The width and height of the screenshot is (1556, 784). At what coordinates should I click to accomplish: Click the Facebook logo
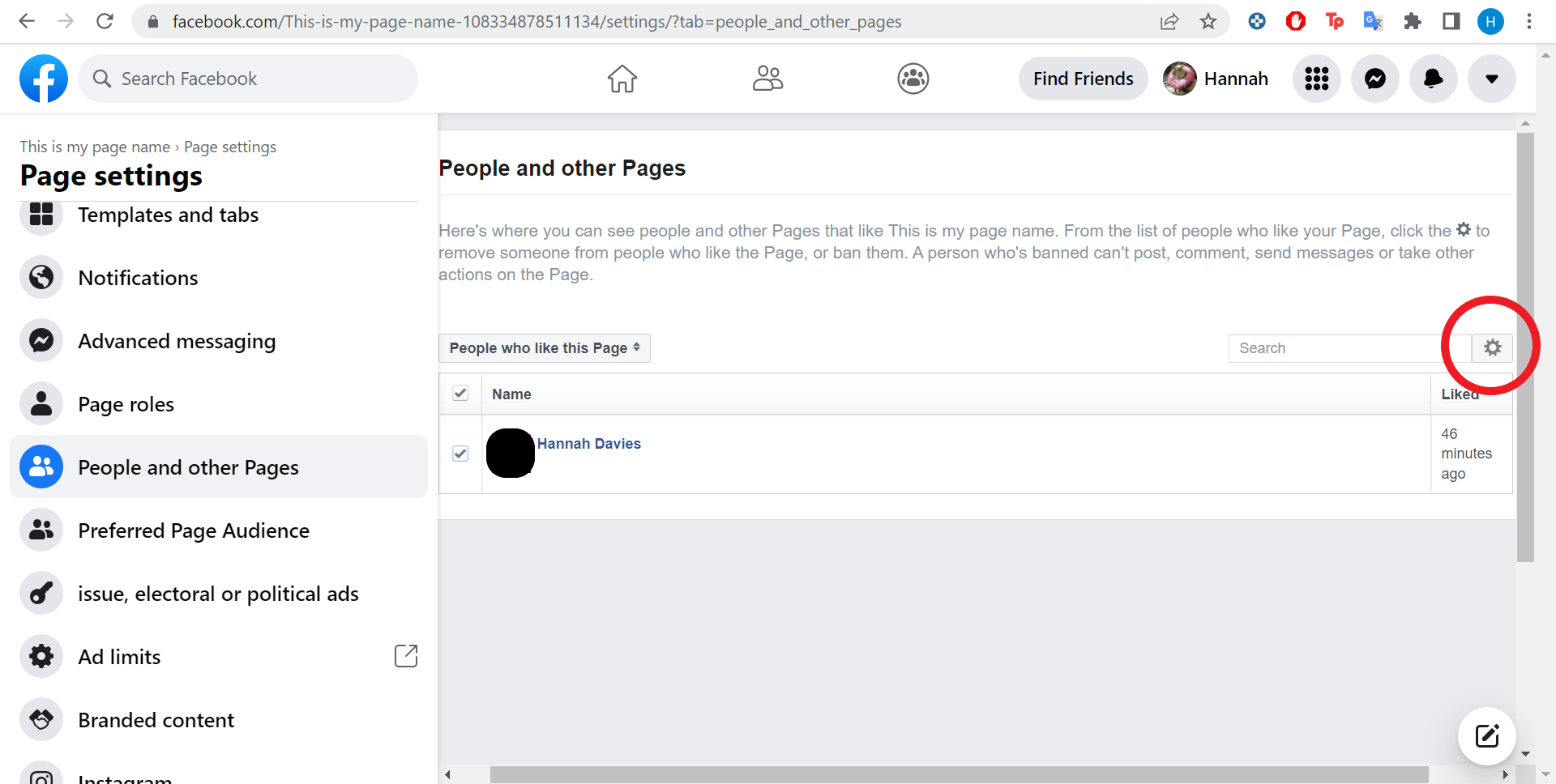tap(44, 79)
